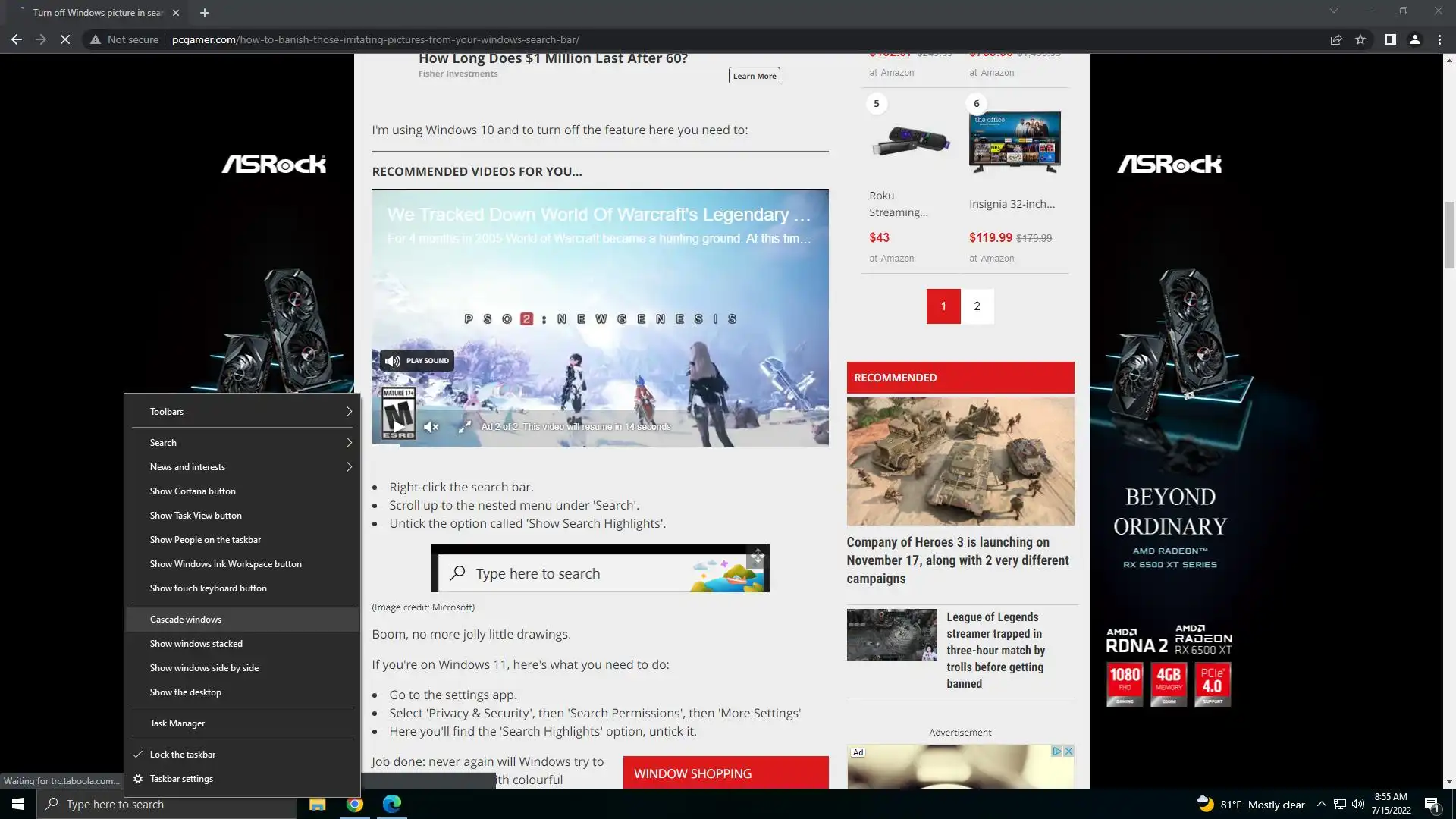
Task: Toggle Show Task View button
Action: [196, 516]
